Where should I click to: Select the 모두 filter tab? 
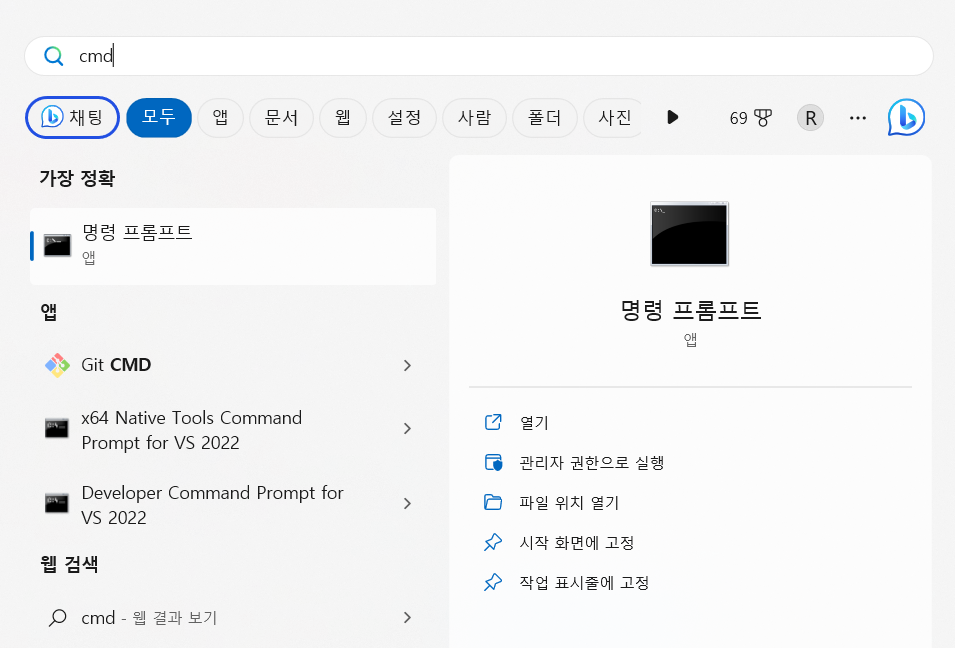[x=159, y=117]
